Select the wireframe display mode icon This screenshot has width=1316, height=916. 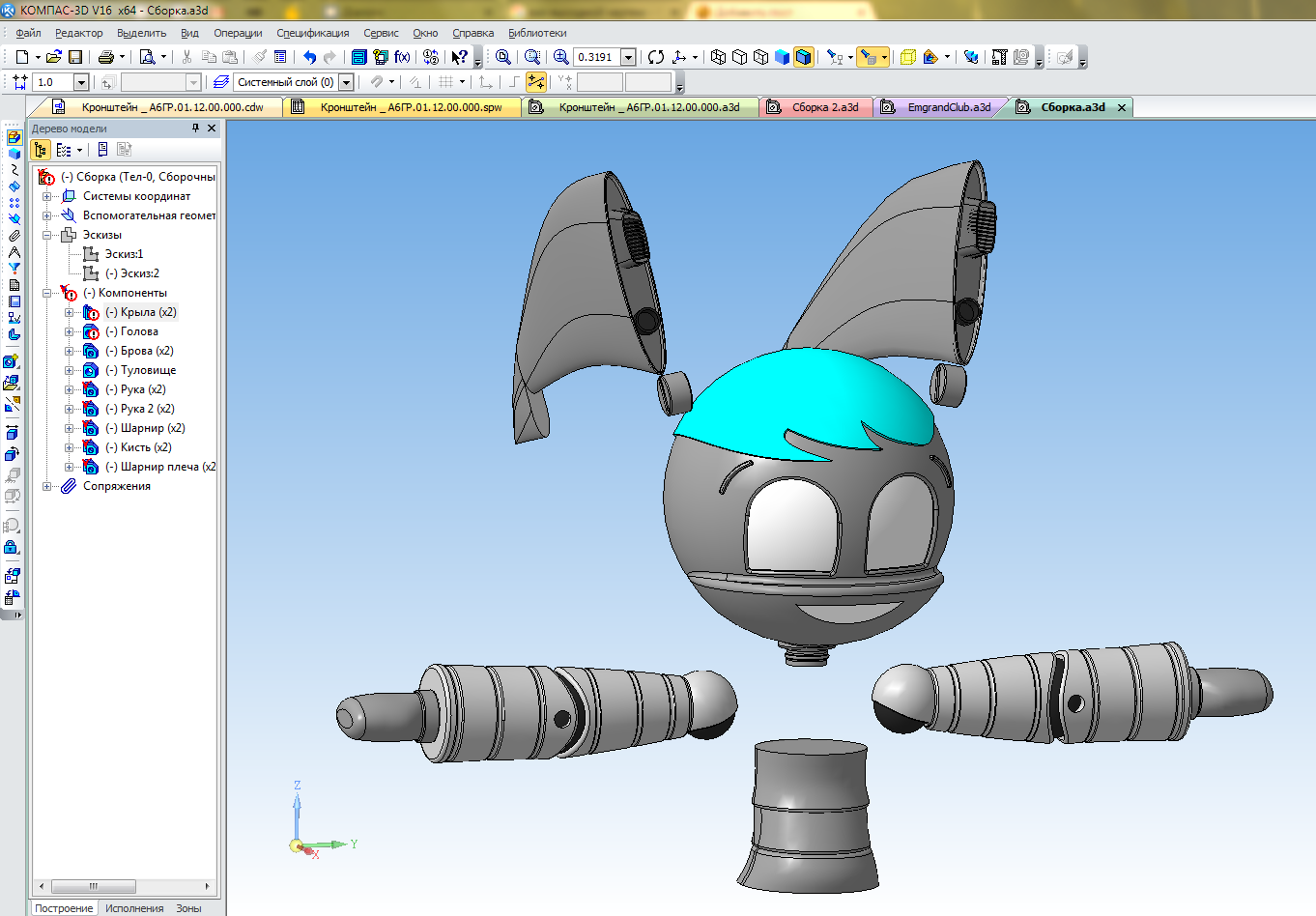[x=718, y=57]
